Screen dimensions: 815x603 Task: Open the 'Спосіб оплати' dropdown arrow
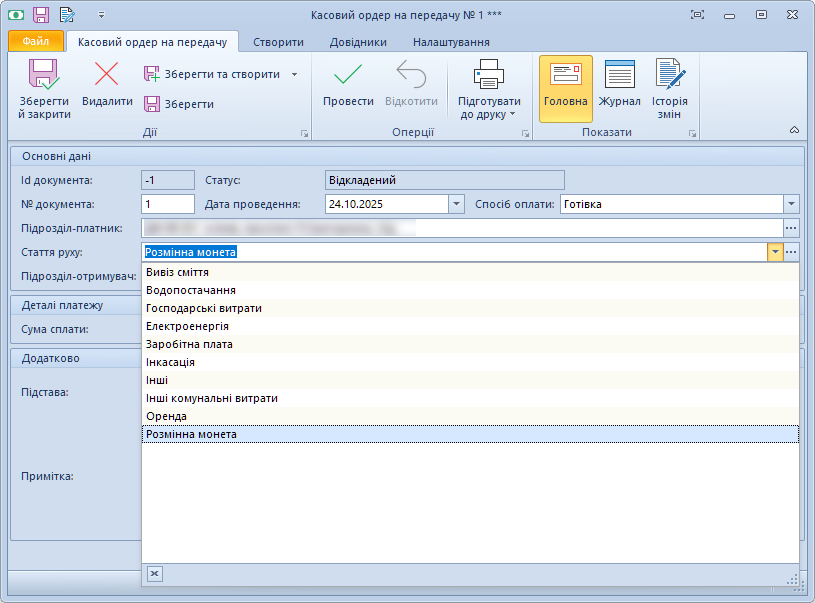792,204
